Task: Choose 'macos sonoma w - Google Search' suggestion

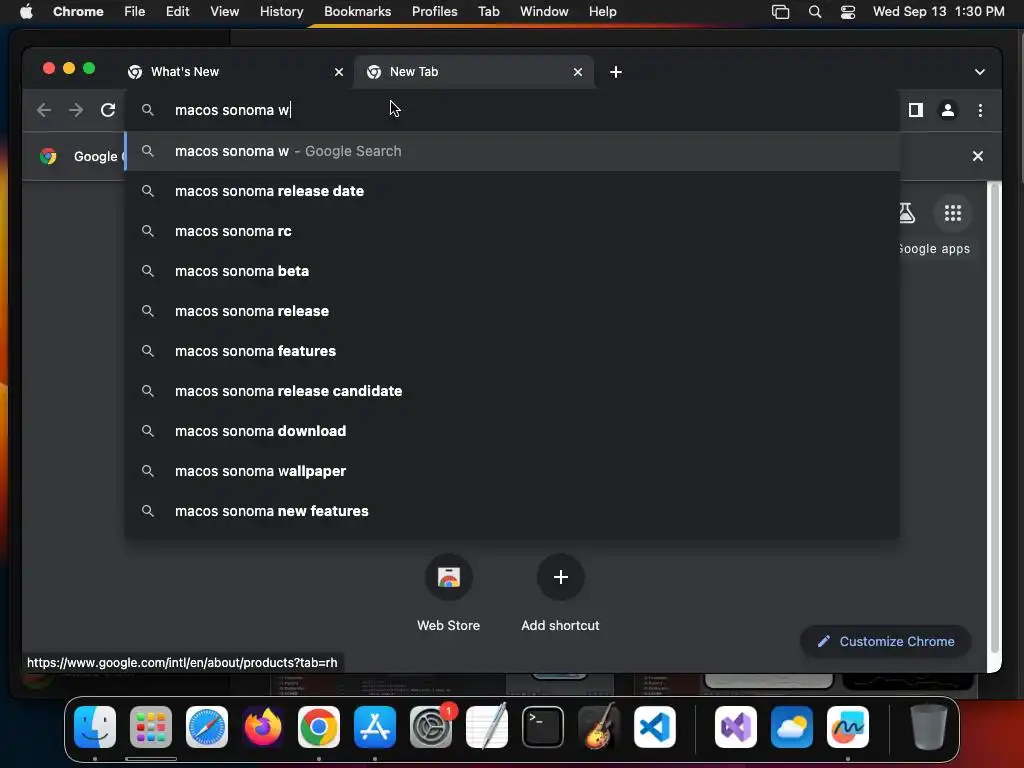Action: coord(513,151)
